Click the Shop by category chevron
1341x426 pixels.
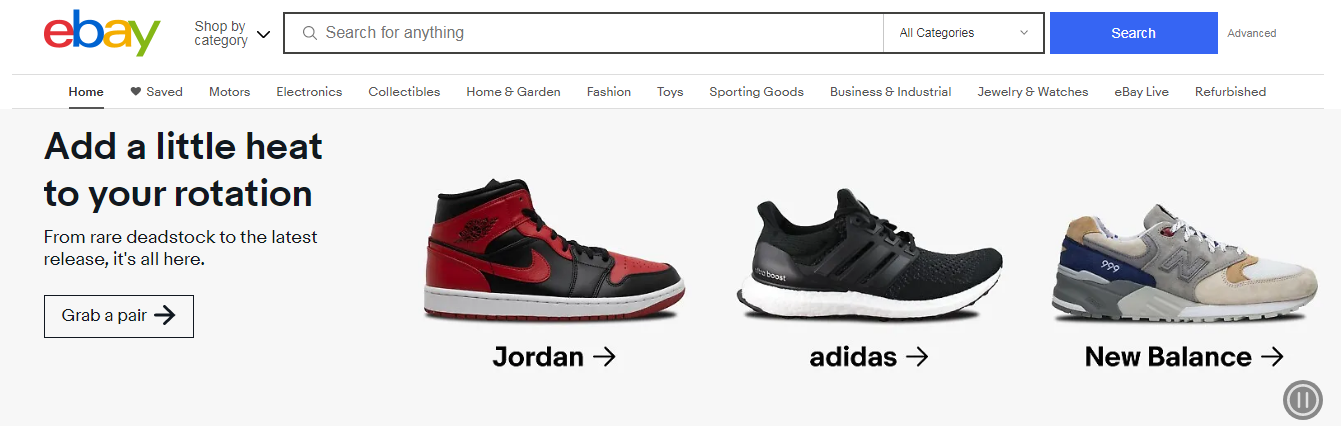point(263,34)
